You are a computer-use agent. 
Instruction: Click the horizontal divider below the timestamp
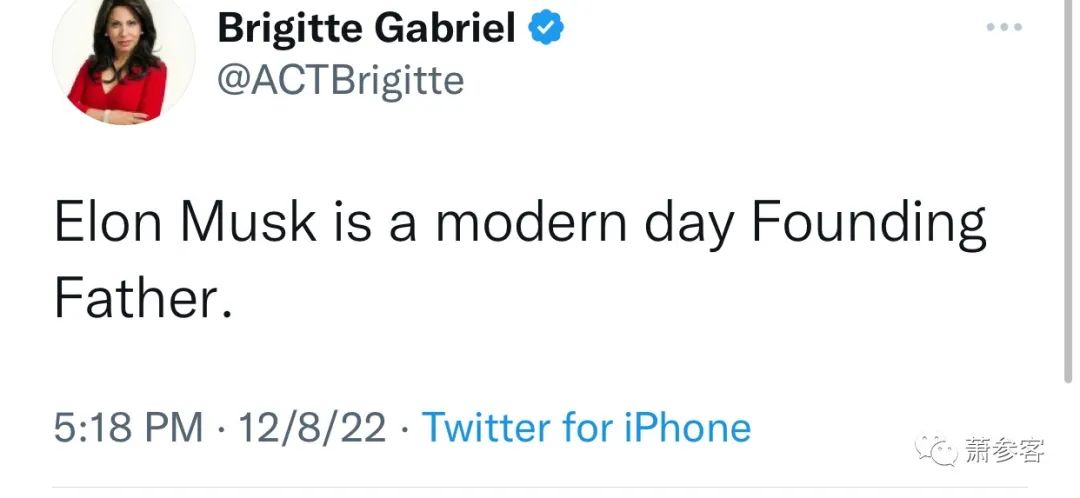coord(540,489)
